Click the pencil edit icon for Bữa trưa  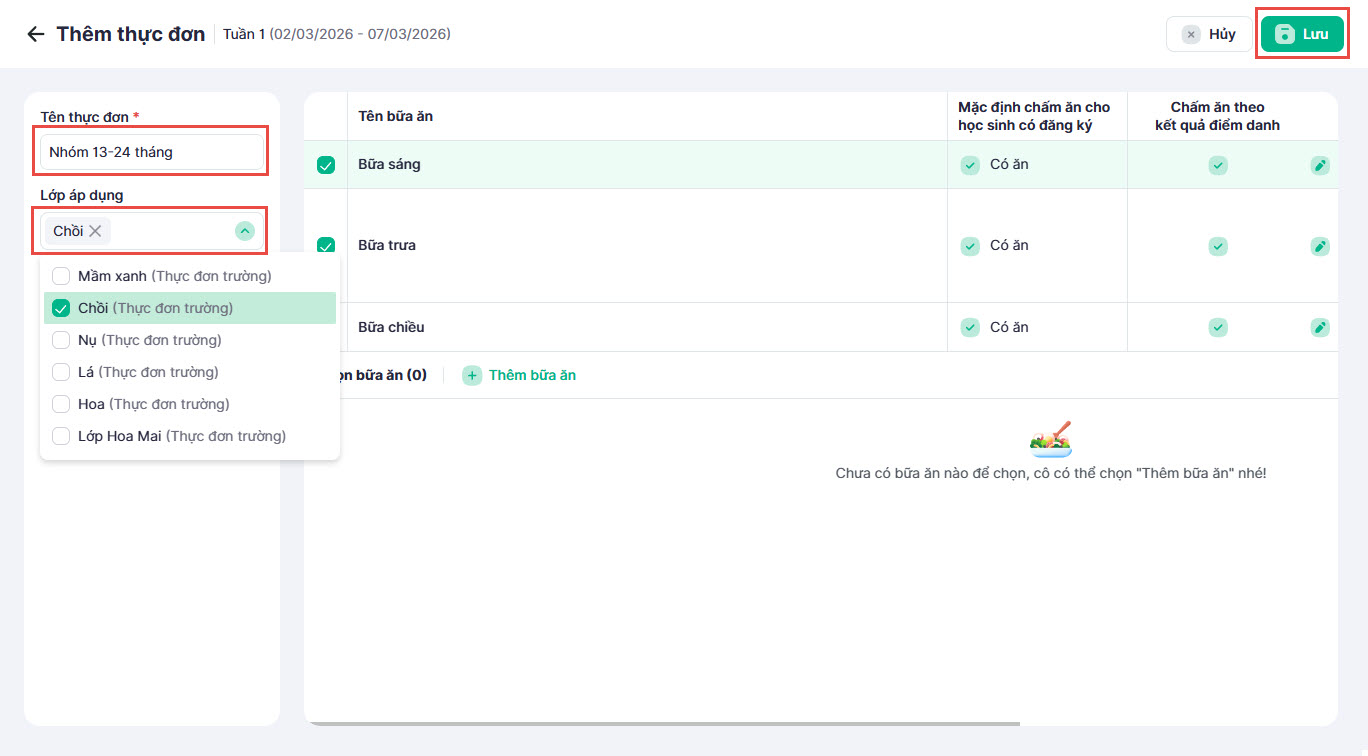(1320, 246)
